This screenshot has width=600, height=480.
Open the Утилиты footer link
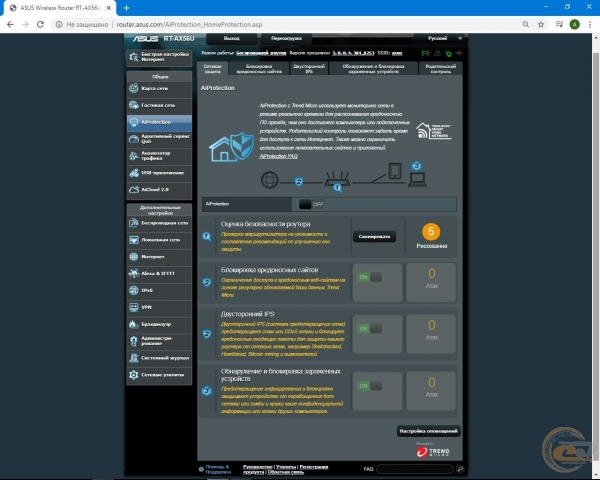[286, 467]
